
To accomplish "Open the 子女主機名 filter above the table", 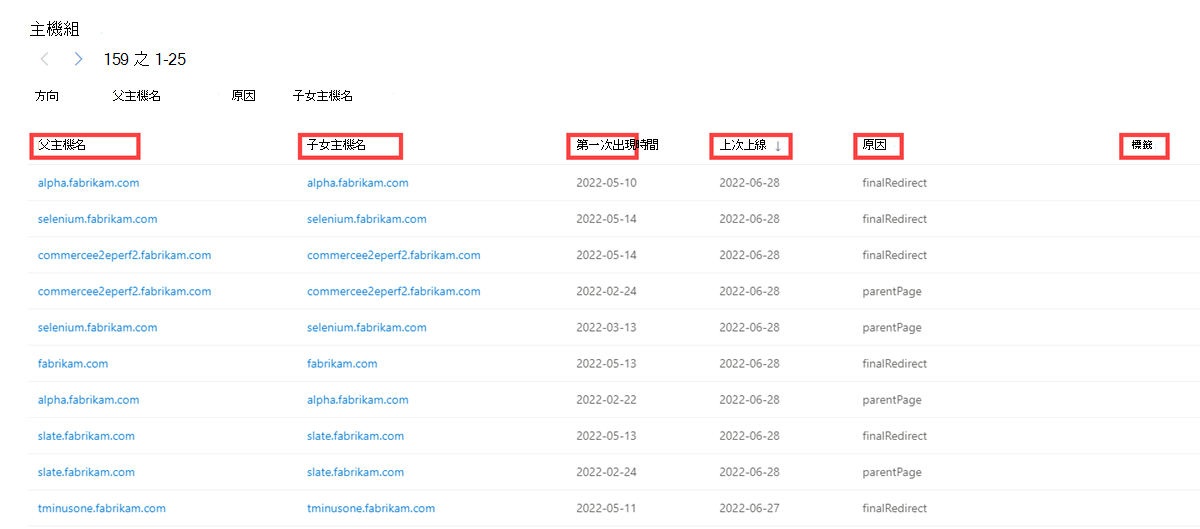I will (323, 96).
